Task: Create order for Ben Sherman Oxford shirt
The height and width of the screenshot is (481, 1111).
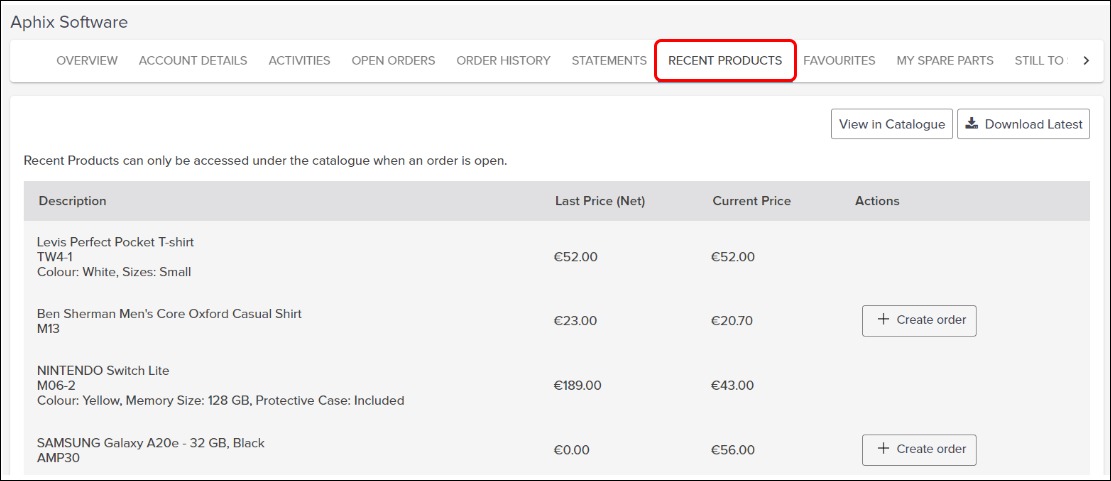Action: point(919,320)
